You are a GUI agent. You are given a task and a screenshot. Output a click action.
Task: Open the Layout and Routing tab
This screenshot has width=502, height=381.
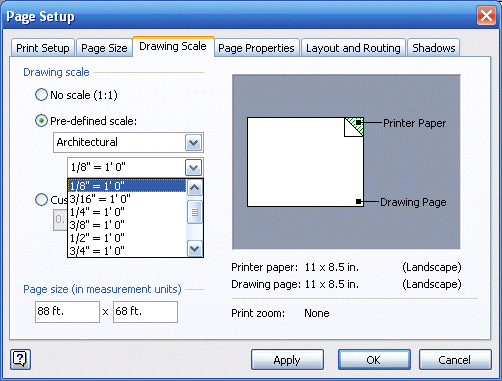(353, 48)
